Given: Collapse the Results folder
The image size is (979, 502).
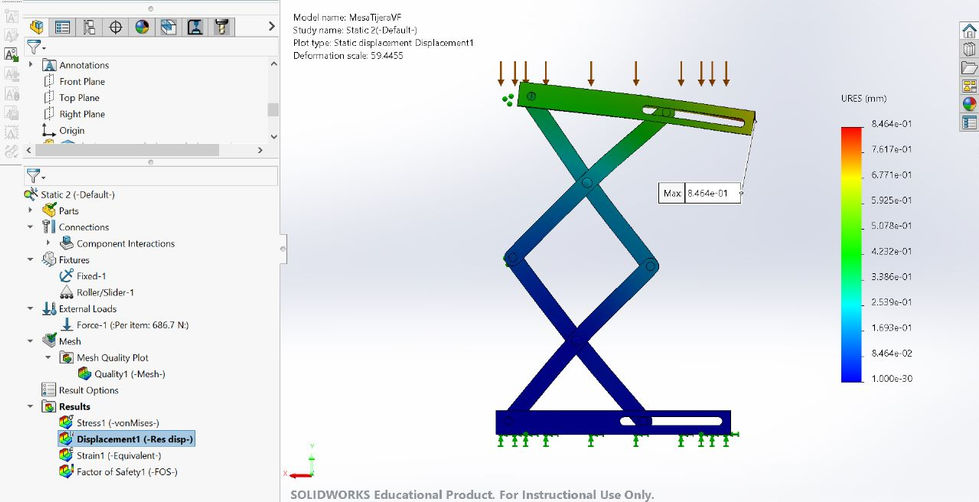Looking at the screenshot, I should [31, 406].
